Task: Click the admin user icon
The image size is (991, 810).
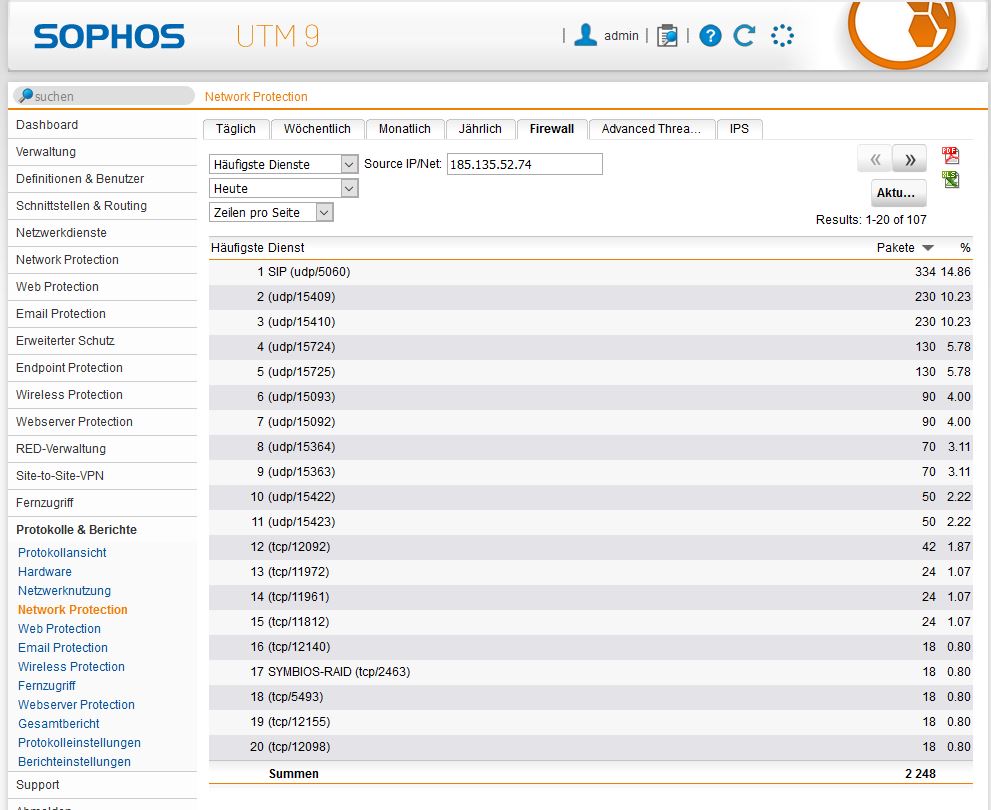Action: coord(586,36)
